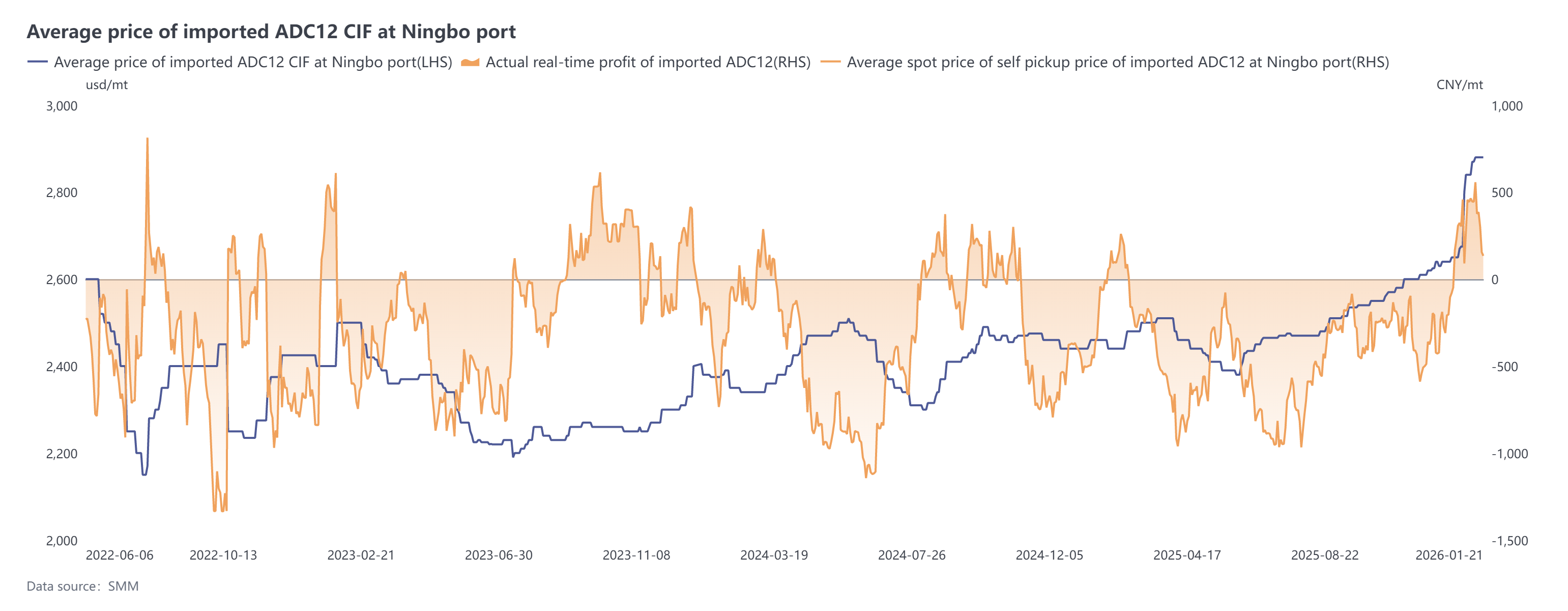Click the 'Data source: SMM' text
Image resolution: width=1568 pixels, height=611 pixels.
coord(83,586)
